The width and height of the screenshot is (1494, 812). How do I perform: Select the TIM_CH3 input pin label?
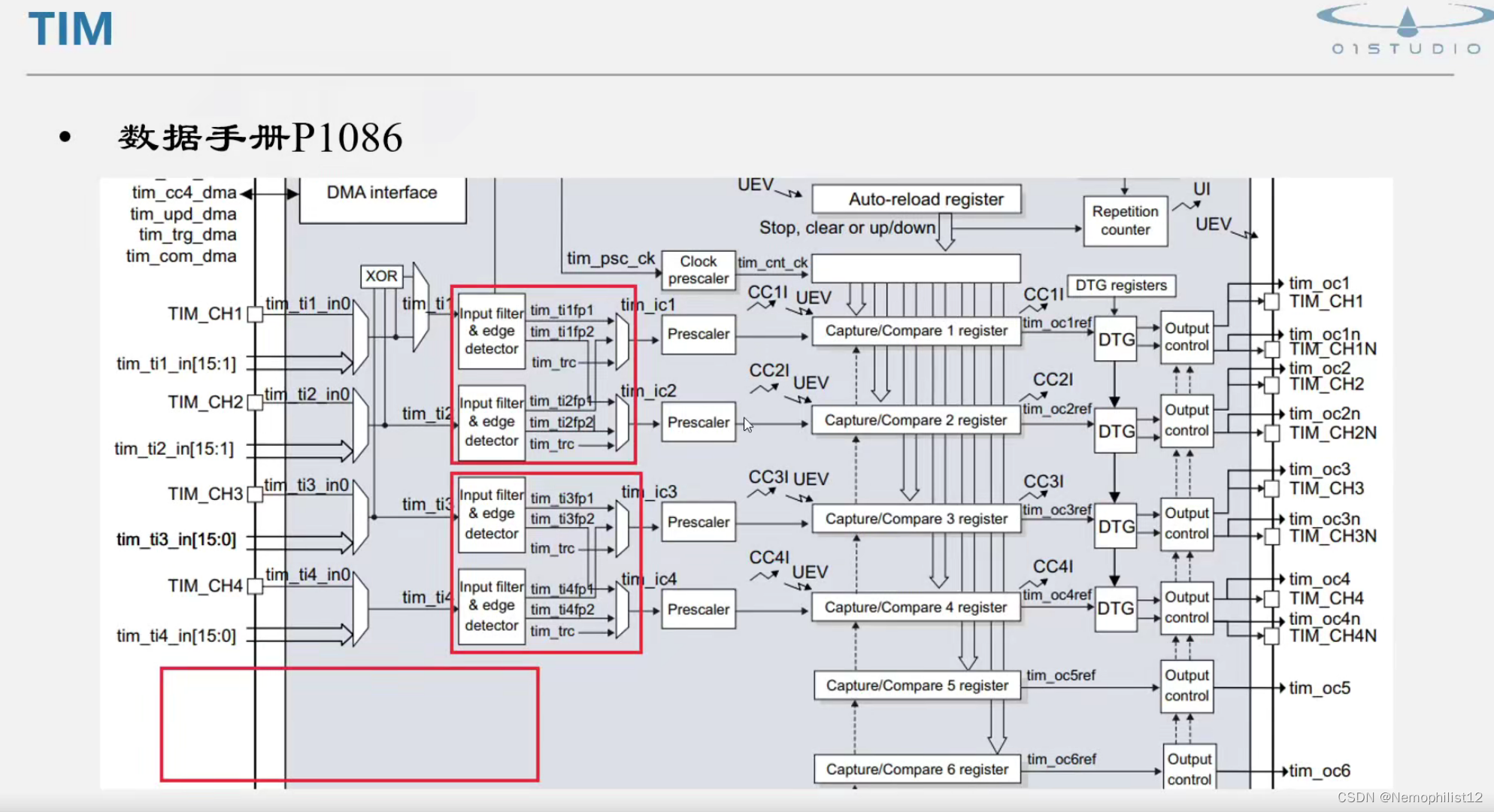pyautogui.click(x=205, y=494)
